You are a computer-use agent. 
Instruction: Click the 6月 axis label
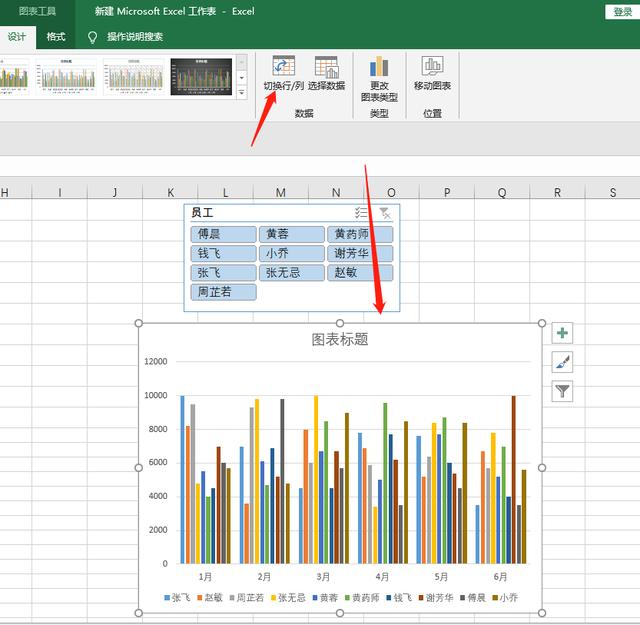coord(500,577)
